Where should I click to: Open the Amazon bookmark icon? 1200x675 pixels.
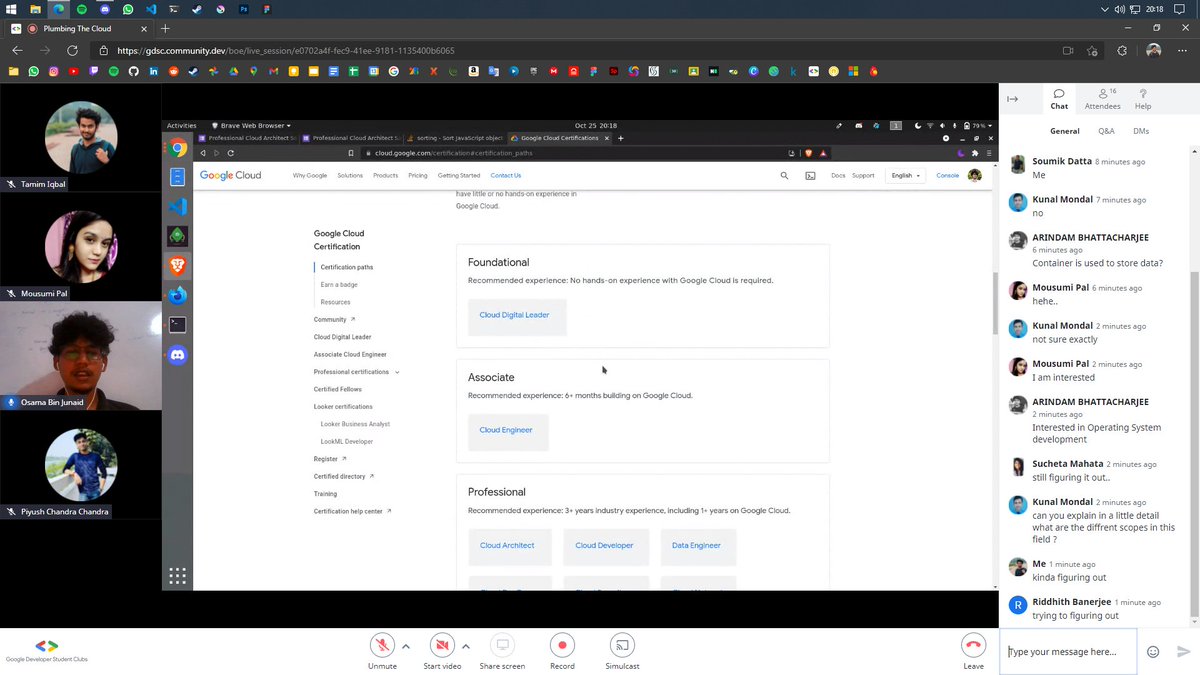tap(473, 71)
